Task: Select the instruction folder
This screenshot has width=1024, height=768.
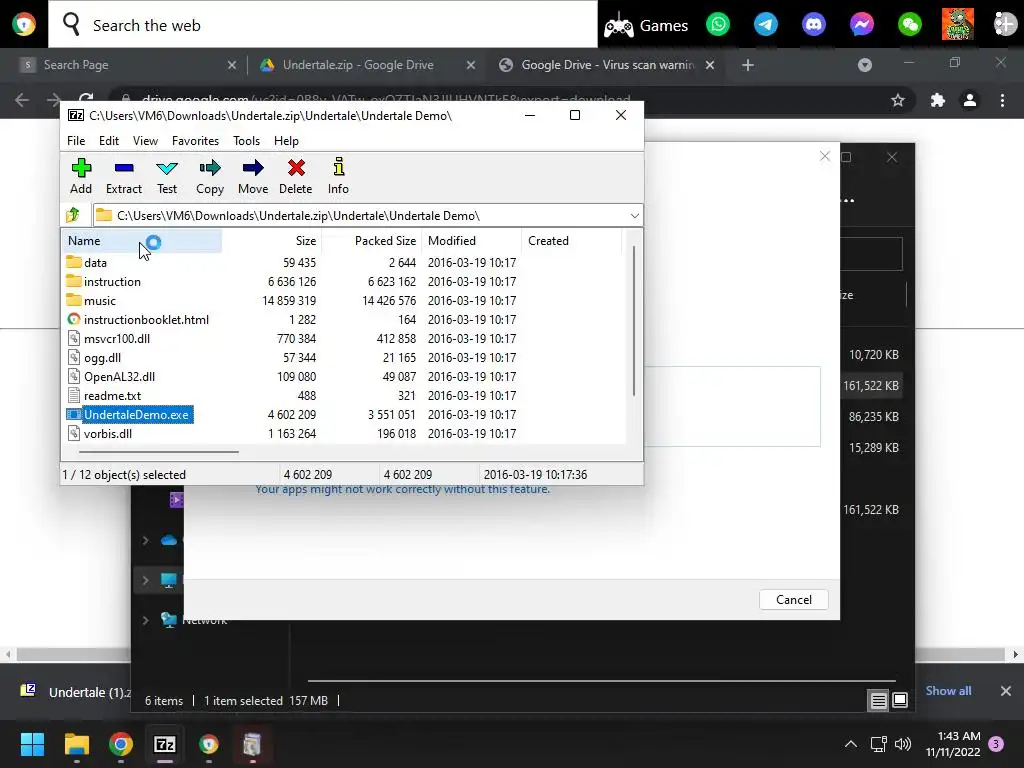Action: point(112,281)
